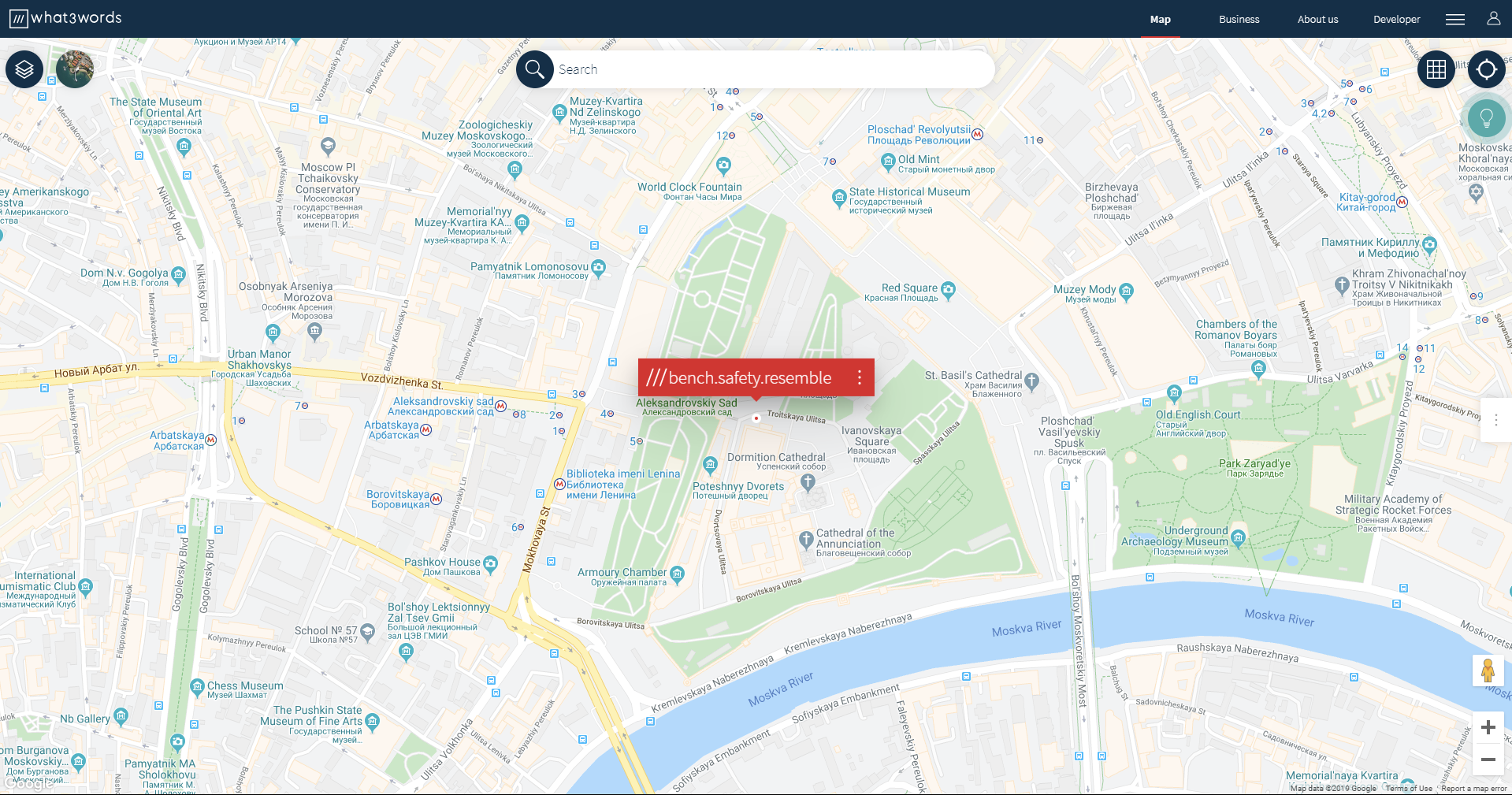Open the Developer menu item

[1396, 20]
